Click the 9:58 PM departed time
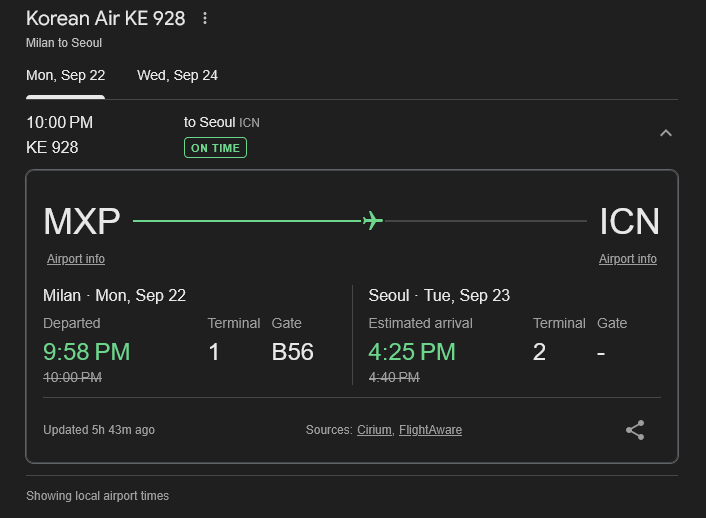The image size is (706, 518). point(86,352)
